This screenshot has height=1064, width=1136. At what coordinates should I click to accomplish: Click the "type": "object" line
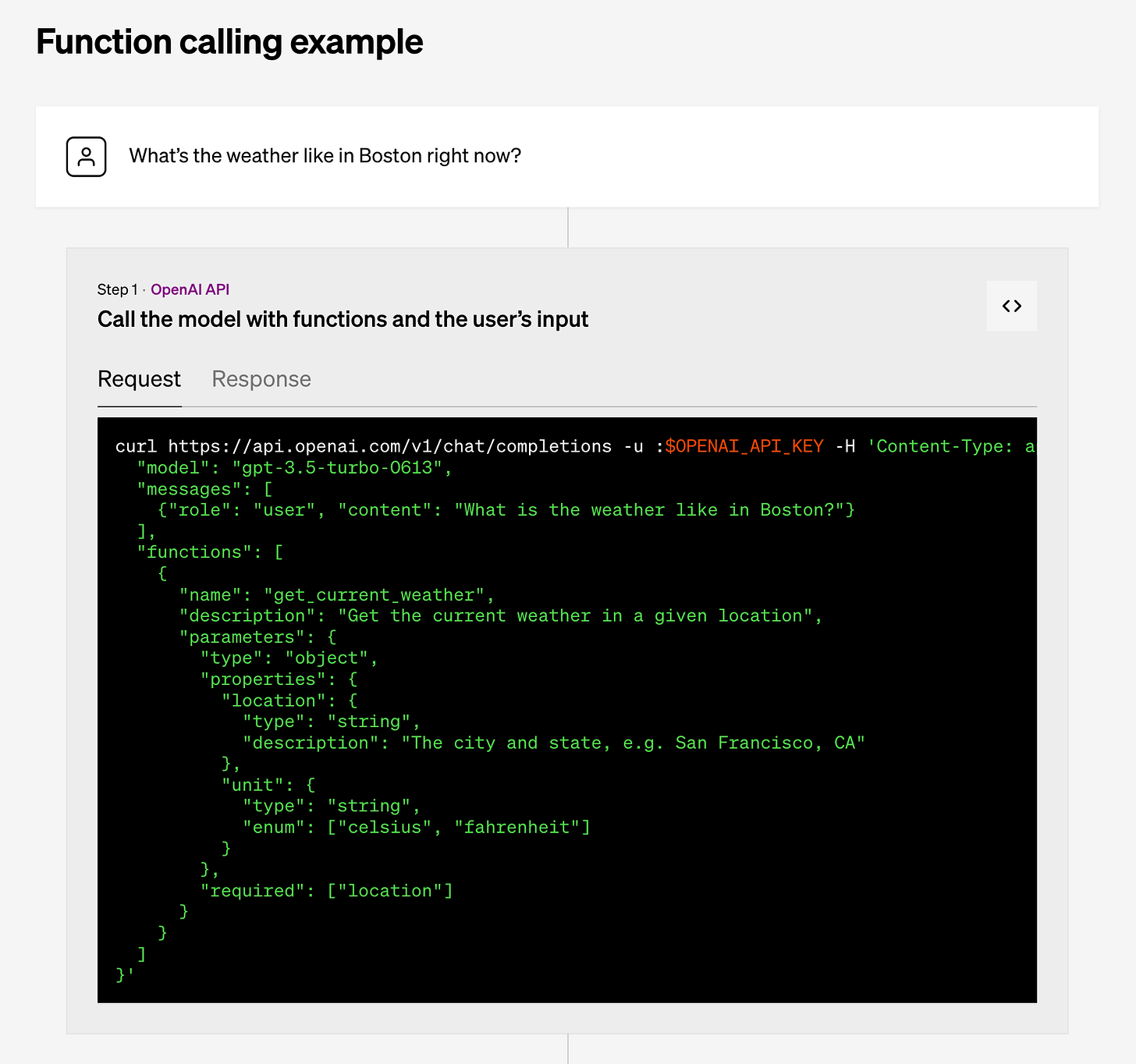289,658
